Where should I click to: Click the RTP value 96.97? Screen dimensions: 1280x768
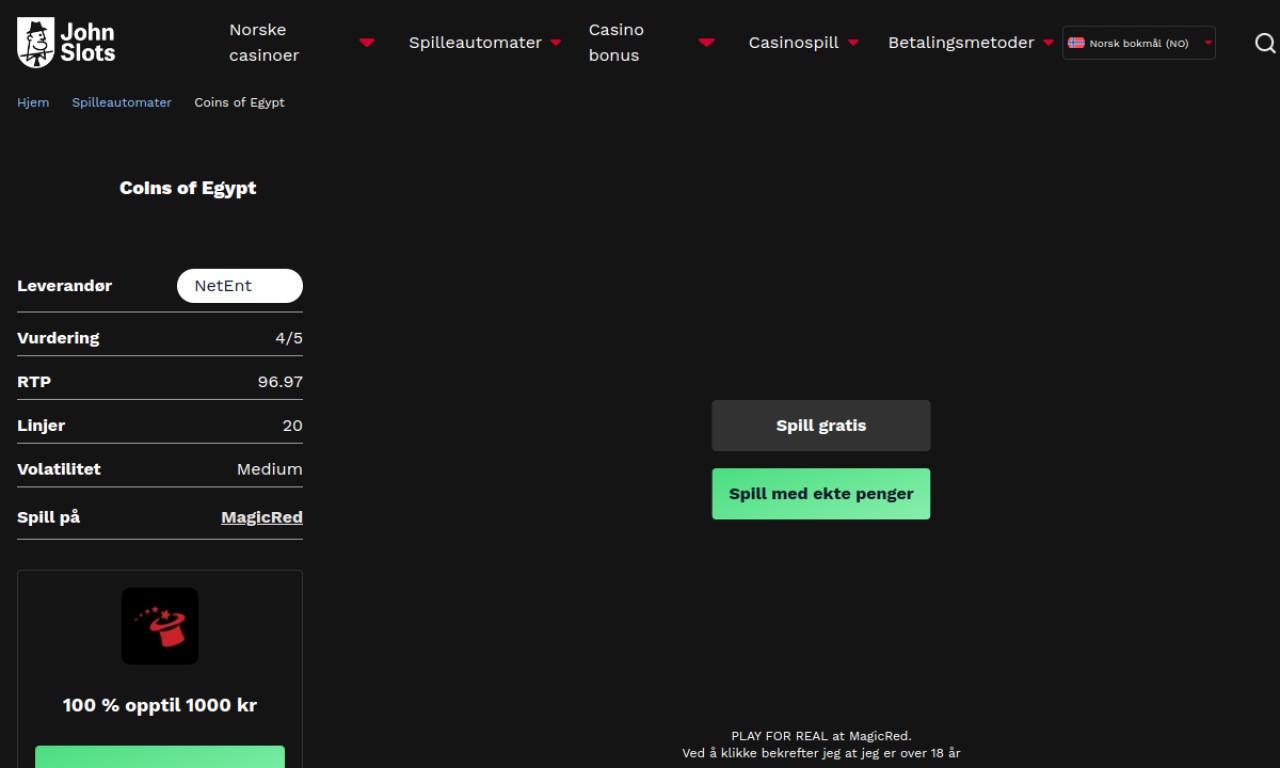click(x=280, y=382)
